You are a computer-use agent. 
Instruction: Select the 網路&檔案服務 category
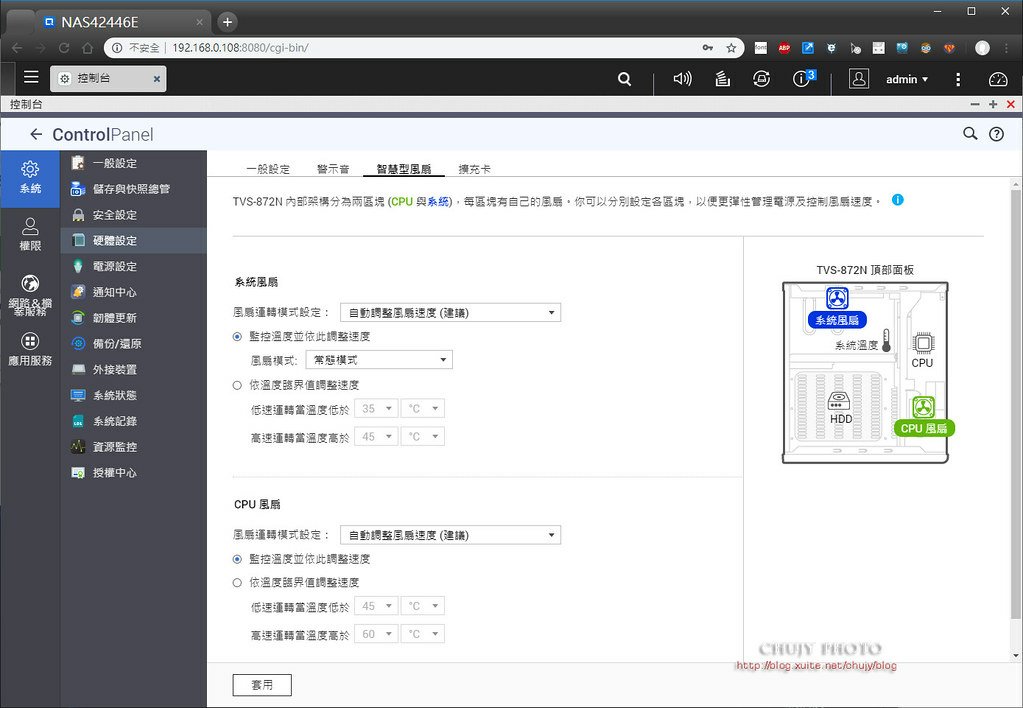[30, 295]
